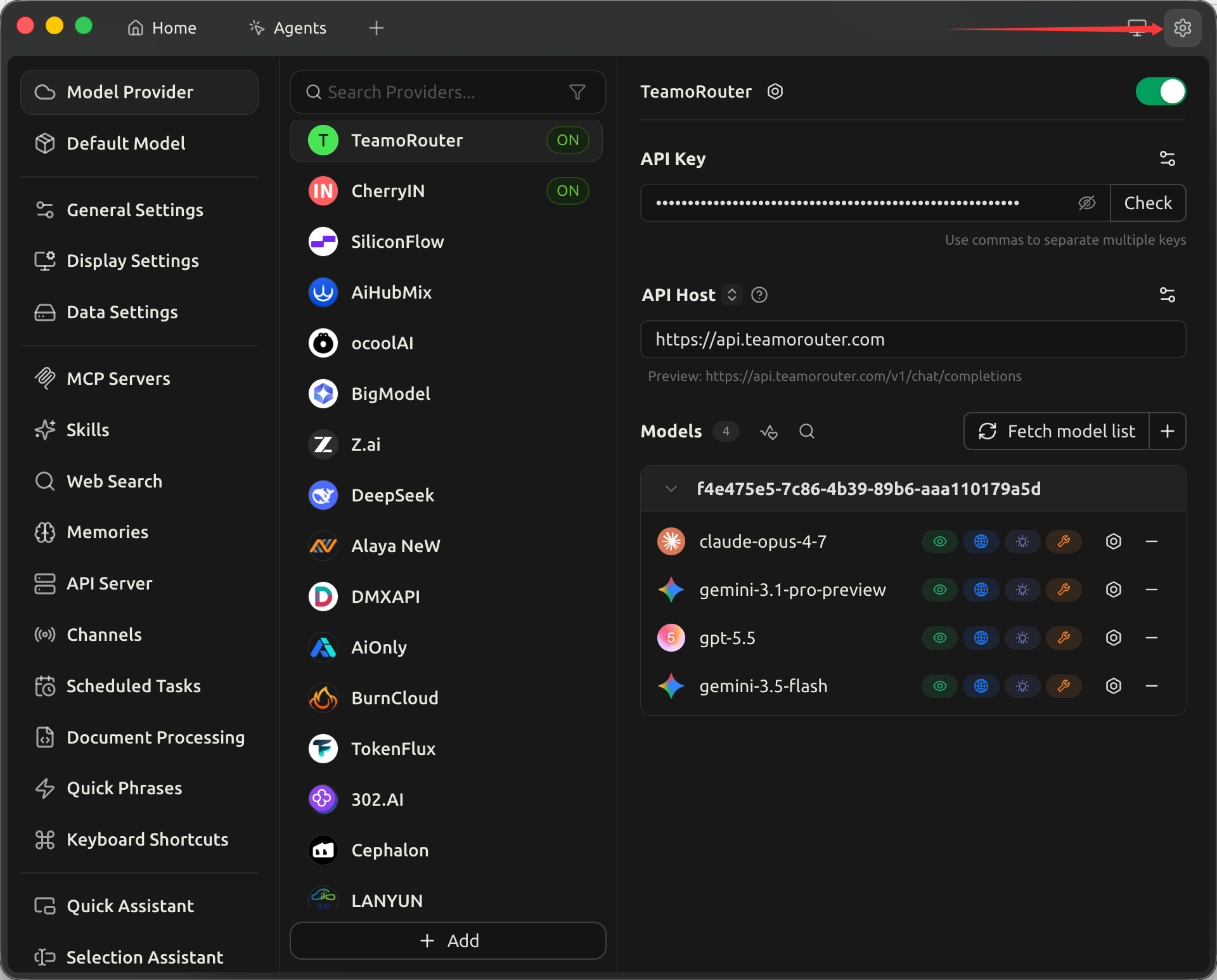The width and height of the screenshot is (1217, 980).
Task: Click the display monitor icon in title bar
Action: (x=1137, y=28)
